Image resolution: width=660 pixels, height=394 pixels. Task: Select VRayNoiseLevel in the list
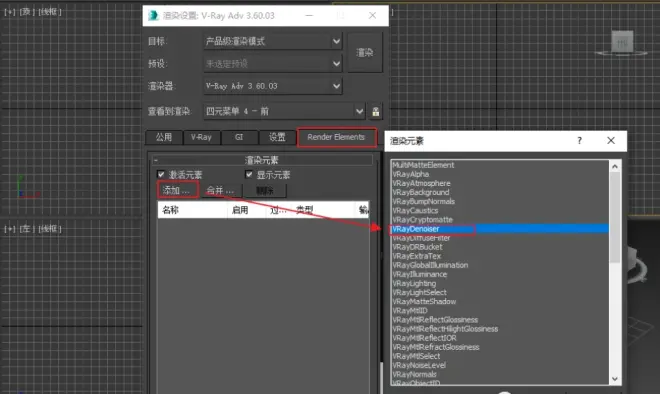(x=419, y=365)
